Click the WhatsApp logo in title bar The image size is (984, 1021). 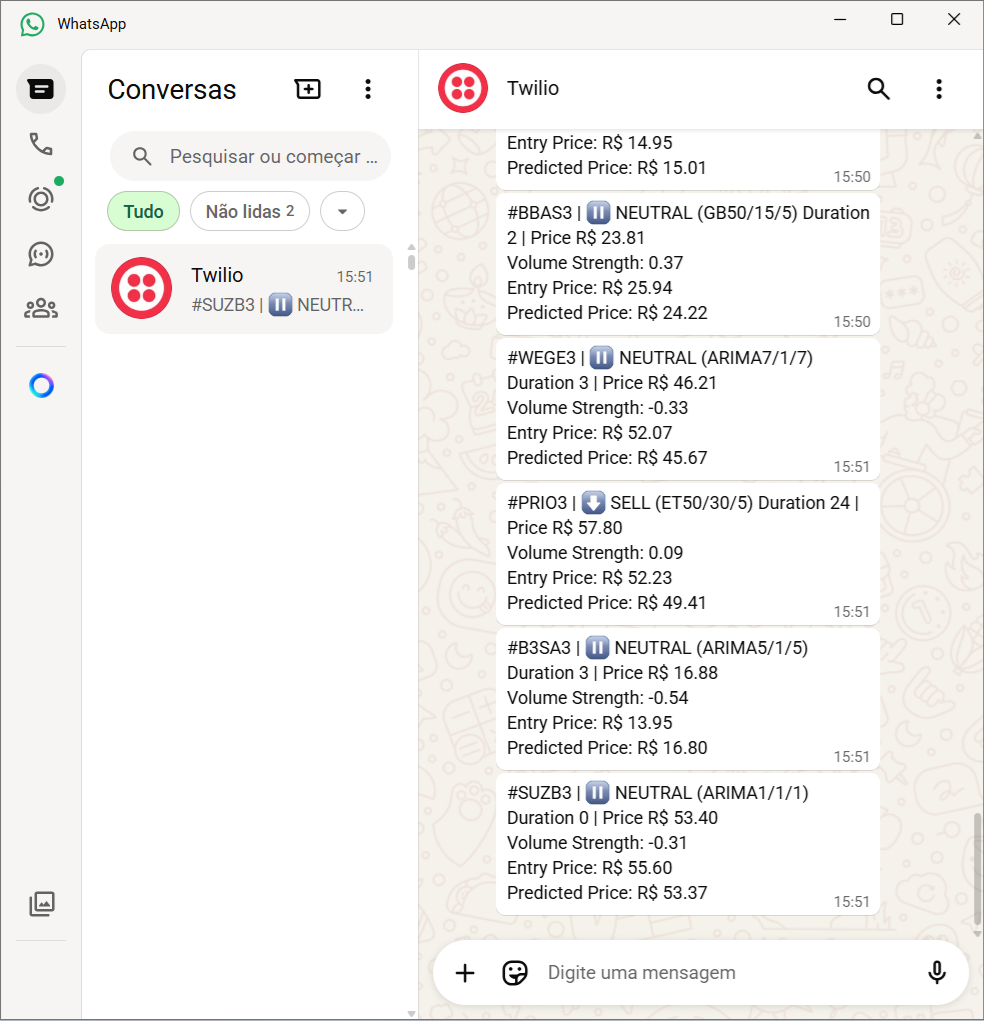pos(32,24)
